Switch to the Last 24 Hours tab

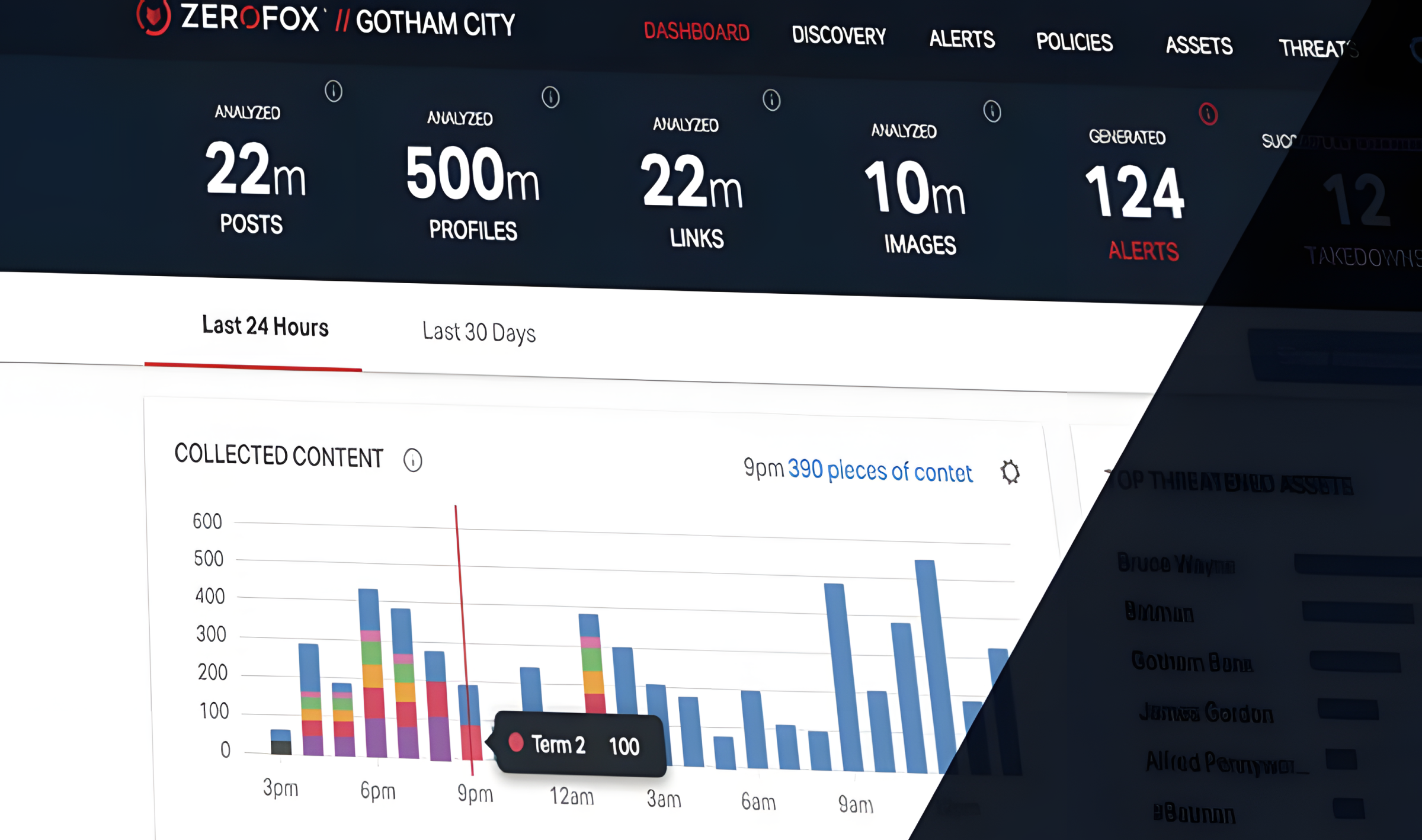coord(265,326)
